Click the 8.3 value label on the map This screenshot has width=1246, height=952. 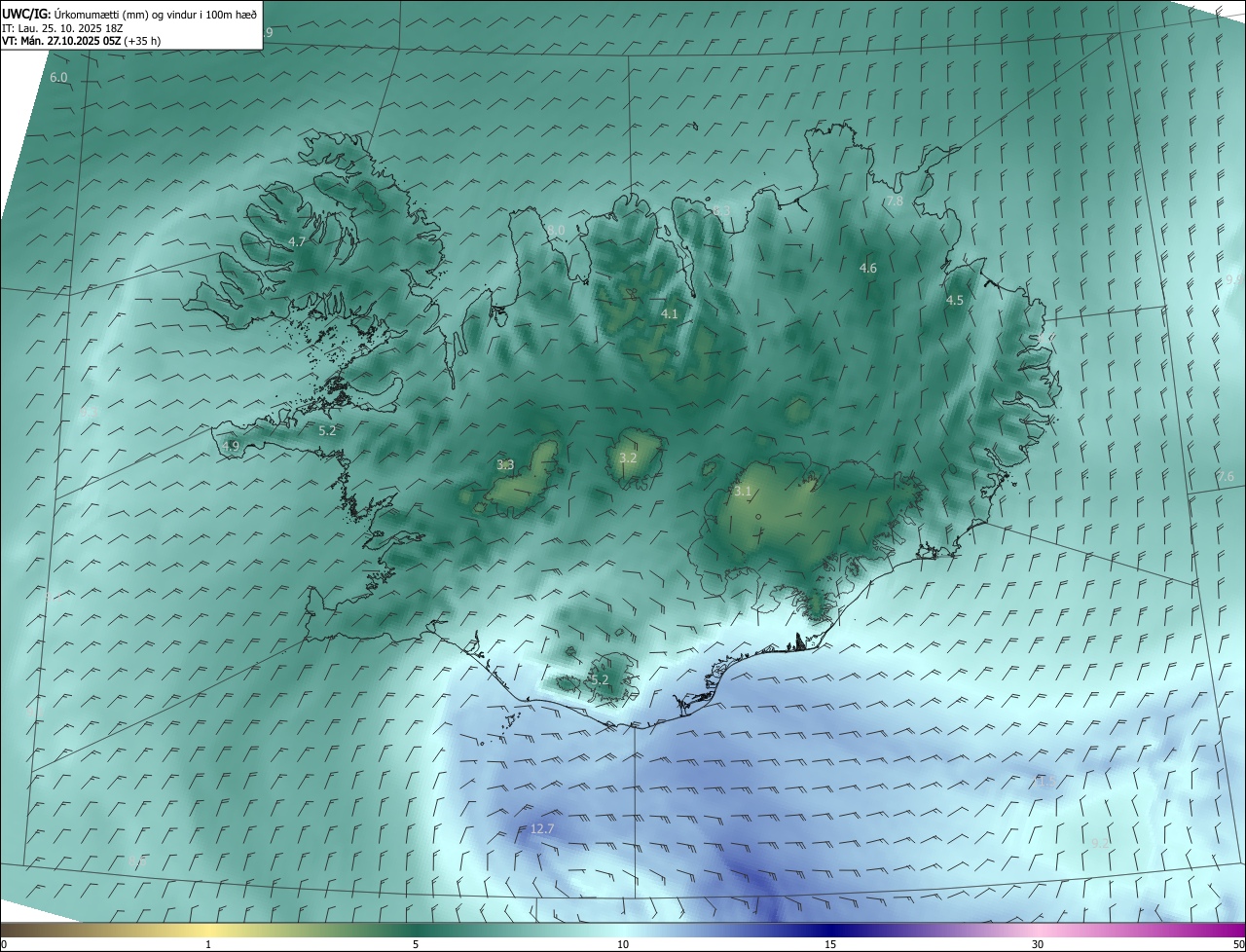pyautogui.click(x=721, y=210)
